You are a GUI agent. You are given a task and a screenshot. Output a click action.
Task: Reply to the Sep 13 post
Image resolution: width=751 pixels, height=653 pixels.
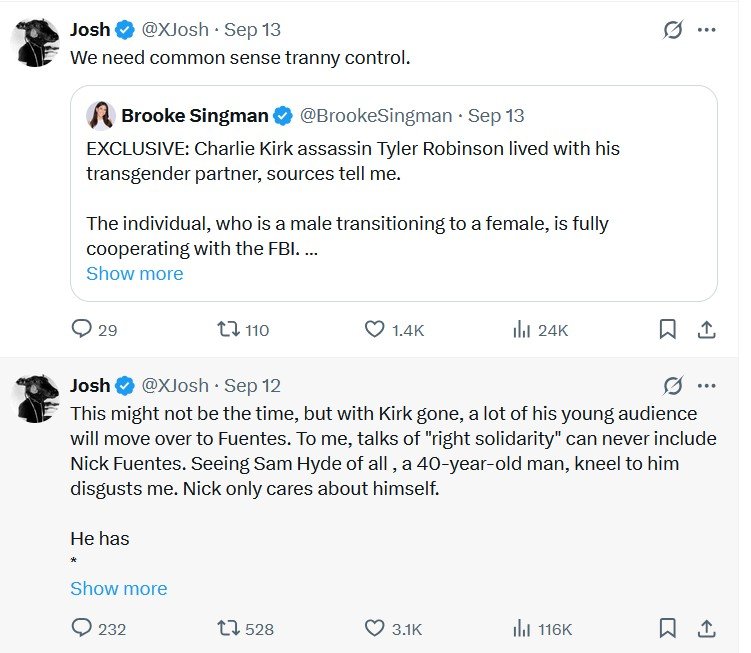[82, 329]
